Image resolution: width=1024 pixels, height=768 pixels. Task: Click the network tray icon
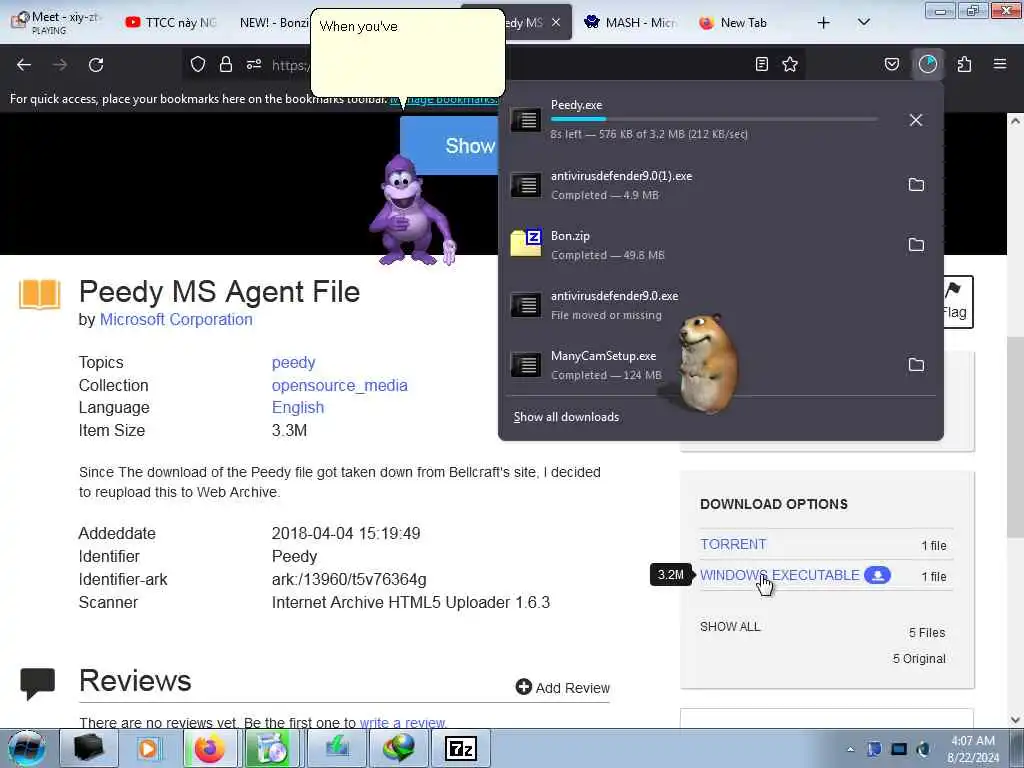pos(899,749)
